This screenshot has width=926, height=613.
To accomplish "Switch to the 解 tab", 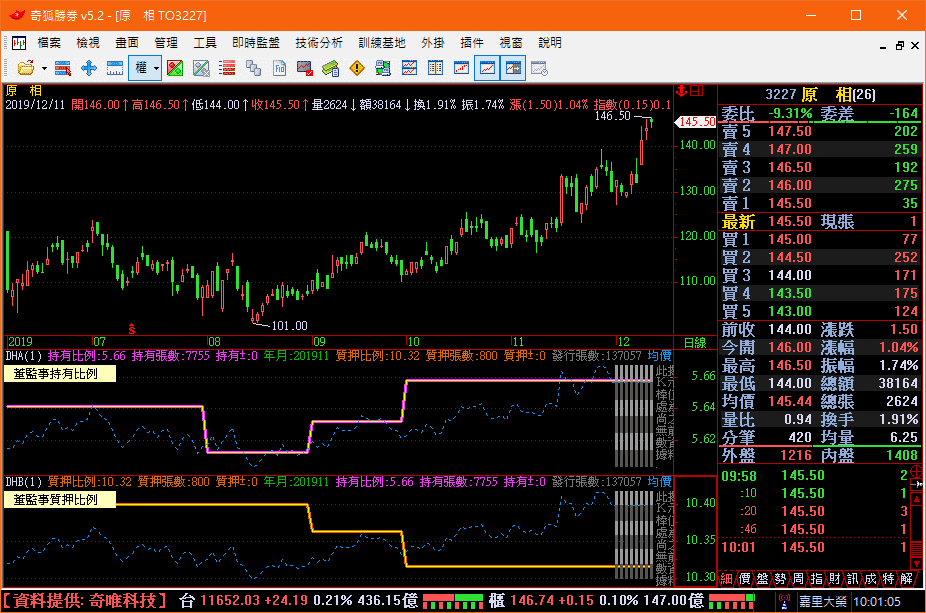I will coord(907,579).
